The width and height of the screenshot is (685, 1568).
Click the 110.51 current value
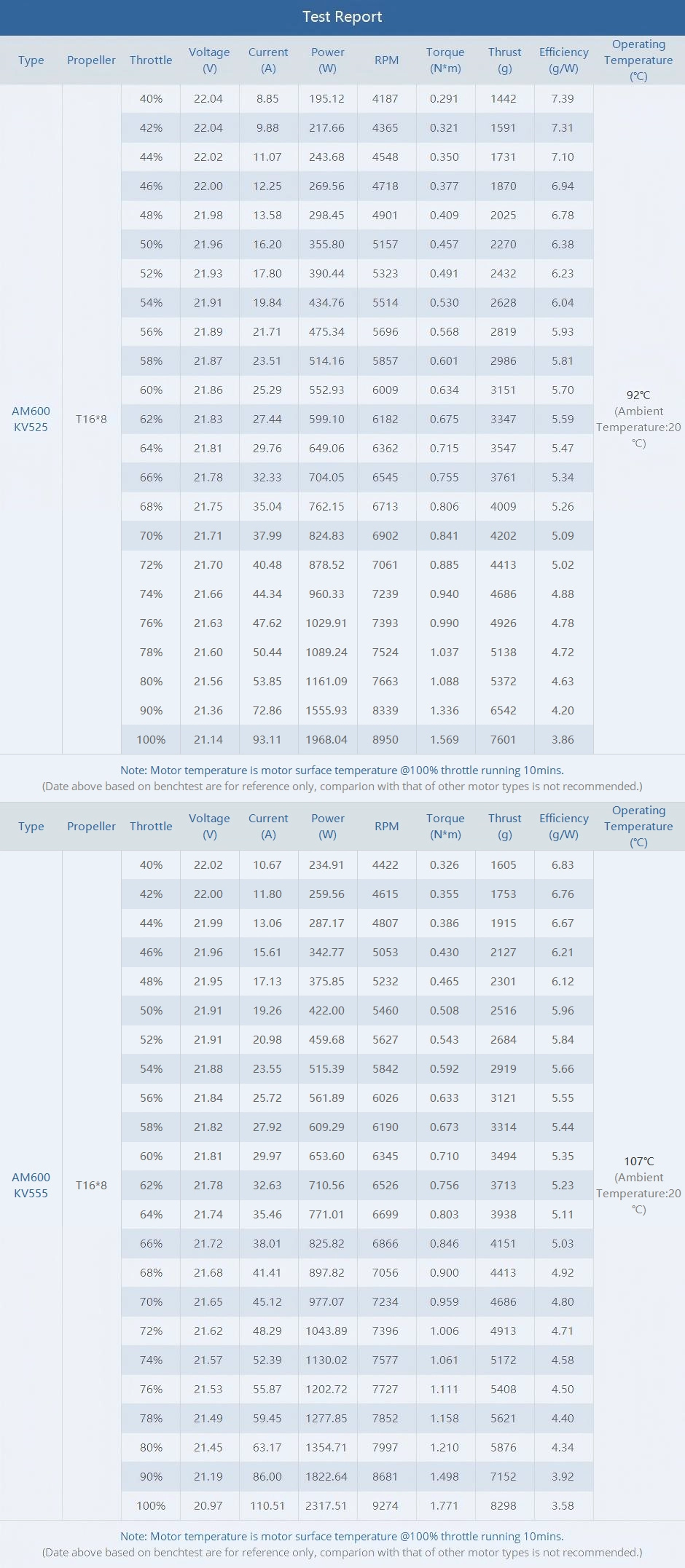pos(267,1505)
